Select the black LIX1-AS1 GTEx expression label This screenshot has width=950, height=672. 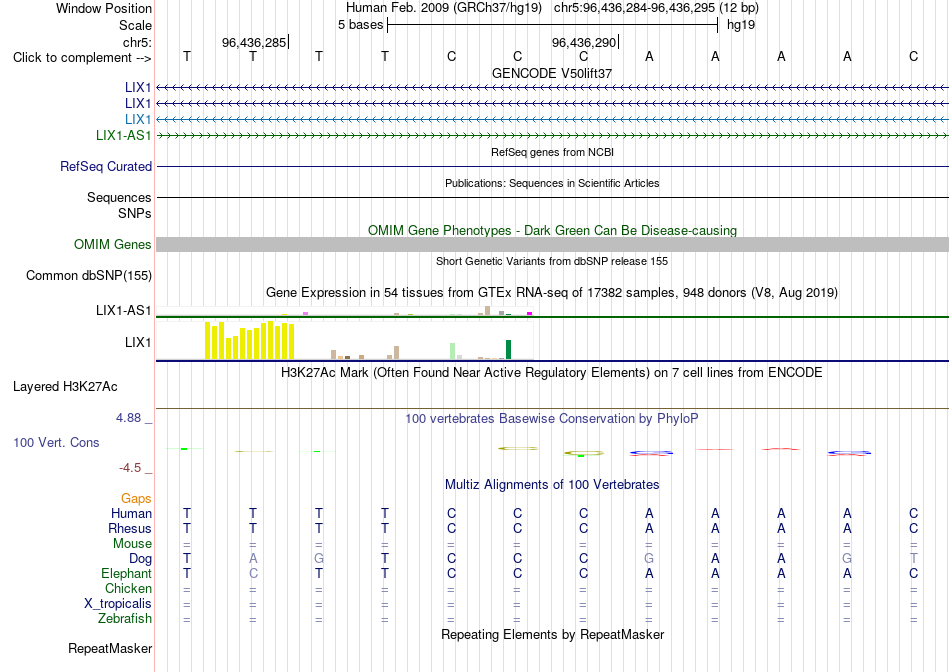click(124, 310)
